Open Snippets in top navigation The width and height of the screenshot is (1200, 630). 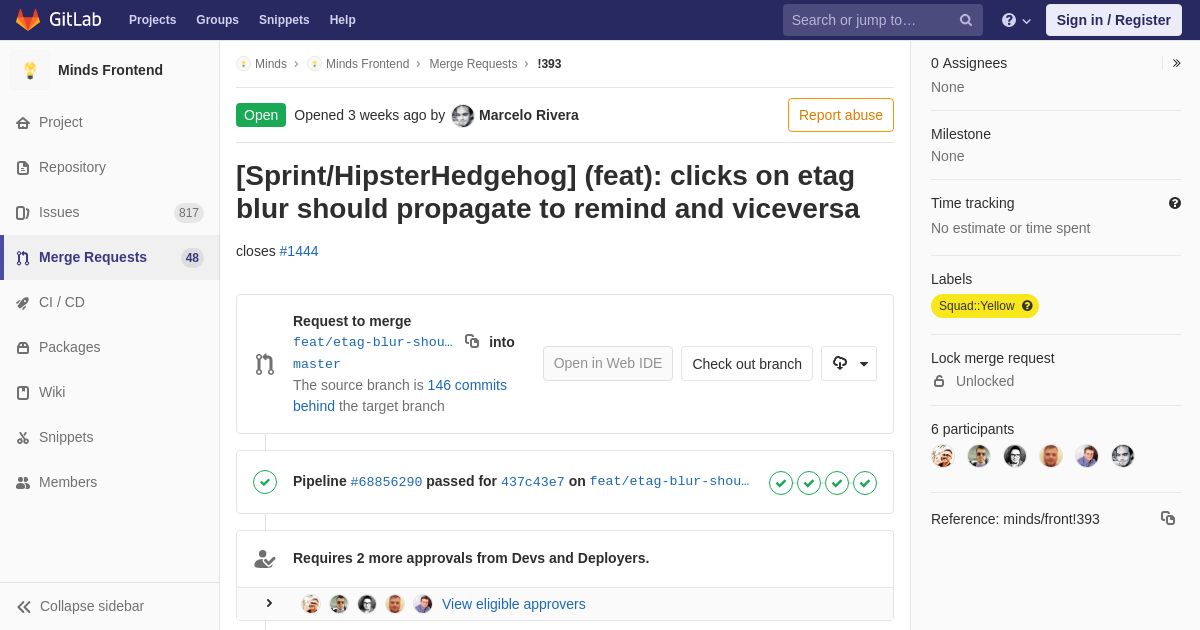tap(284, 20)
